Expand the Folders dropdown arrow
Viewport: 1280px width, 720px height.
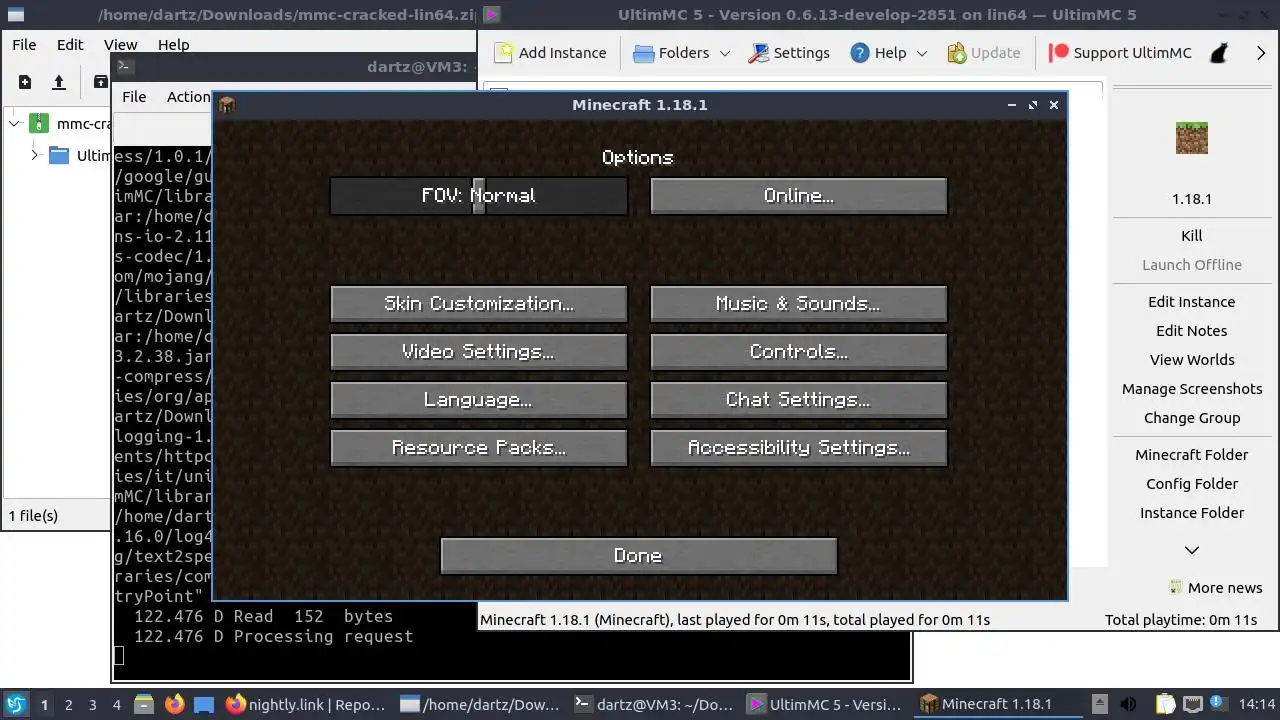725,53
